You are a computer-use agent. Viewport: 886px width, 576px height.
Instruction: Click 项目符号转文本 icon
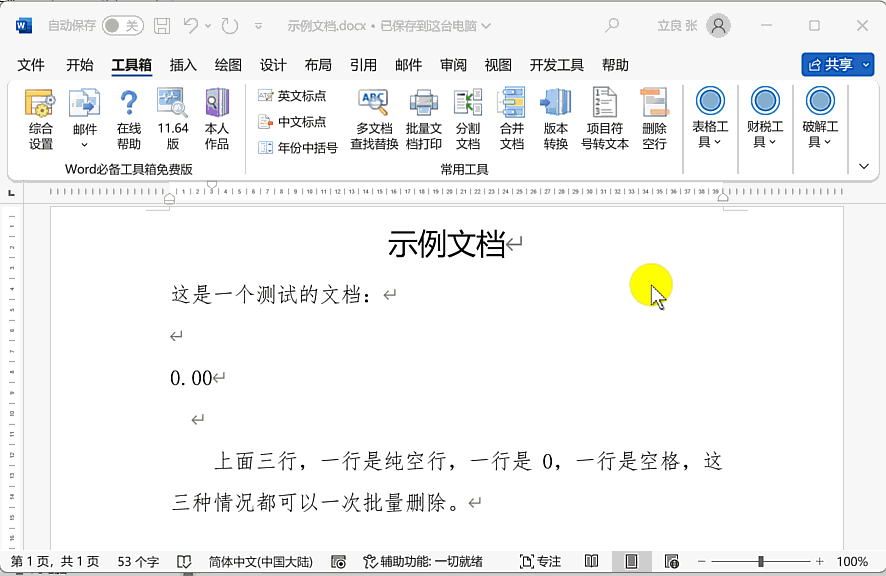[605, 119]
